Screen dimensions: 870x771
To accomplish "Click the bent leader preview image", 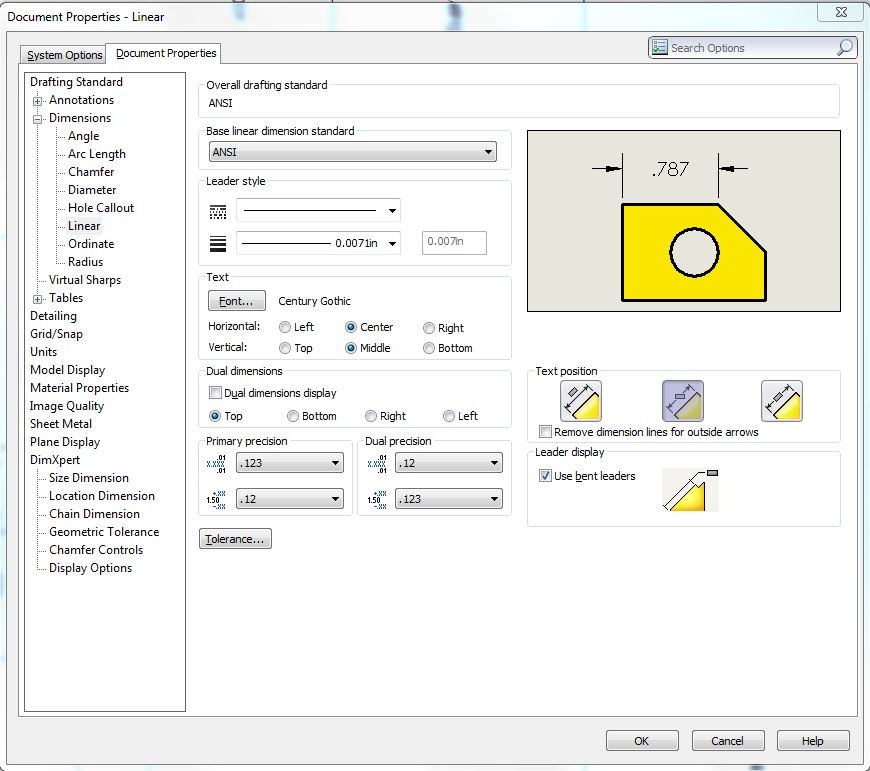I will 691,490.
